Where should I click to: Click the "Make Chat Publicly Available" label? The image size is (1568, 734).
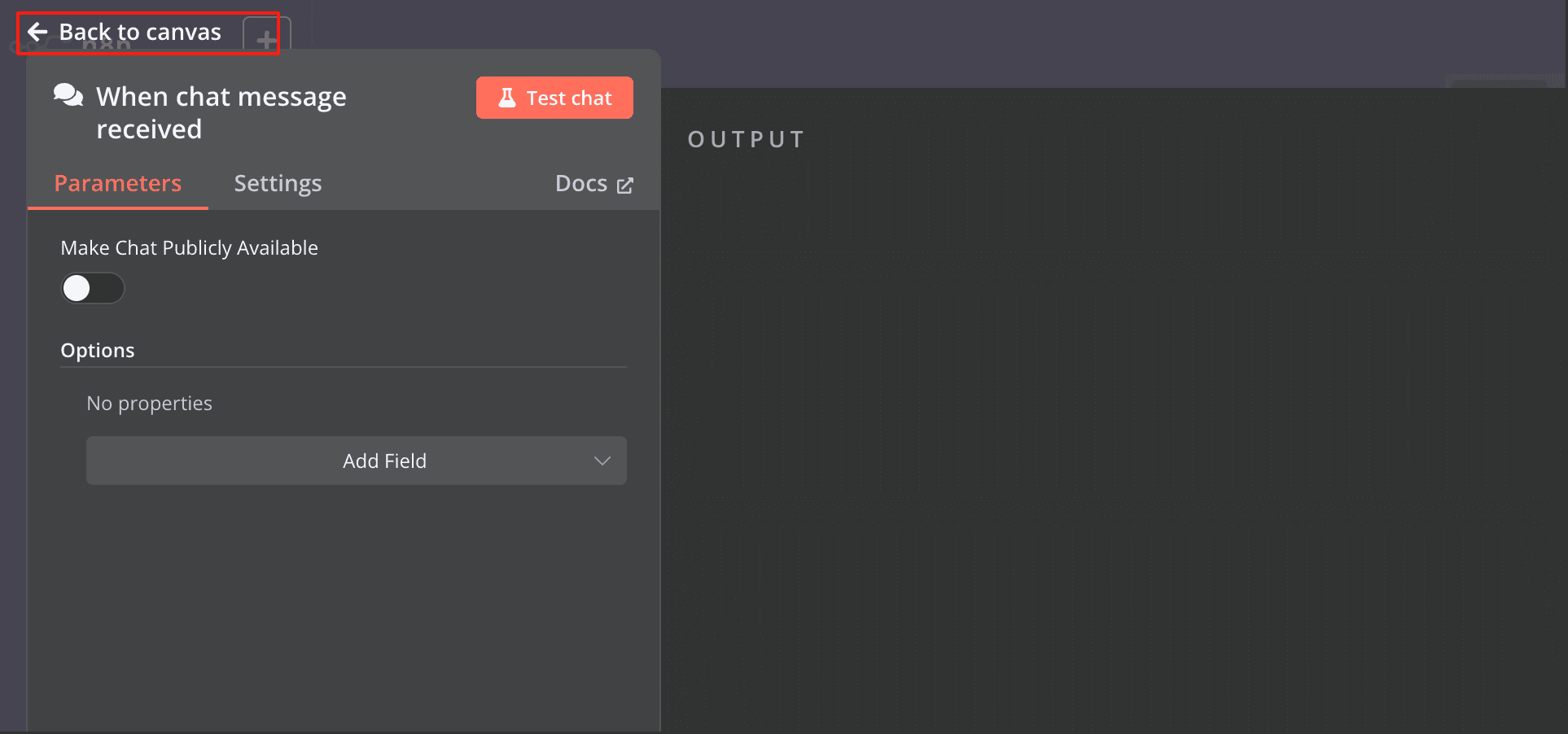(x=189, y=247)
